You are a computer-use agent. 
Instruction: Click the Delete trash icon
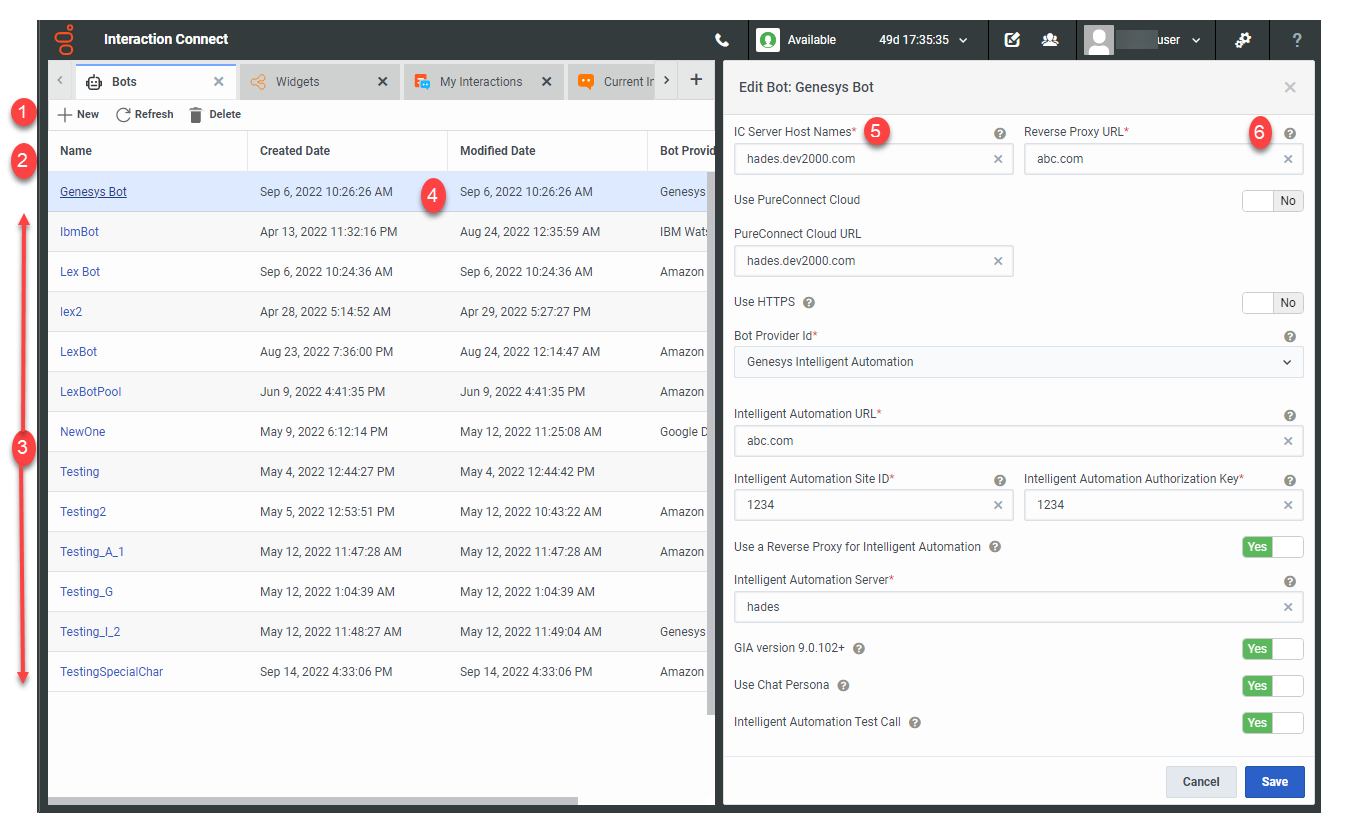coord(196,115)
